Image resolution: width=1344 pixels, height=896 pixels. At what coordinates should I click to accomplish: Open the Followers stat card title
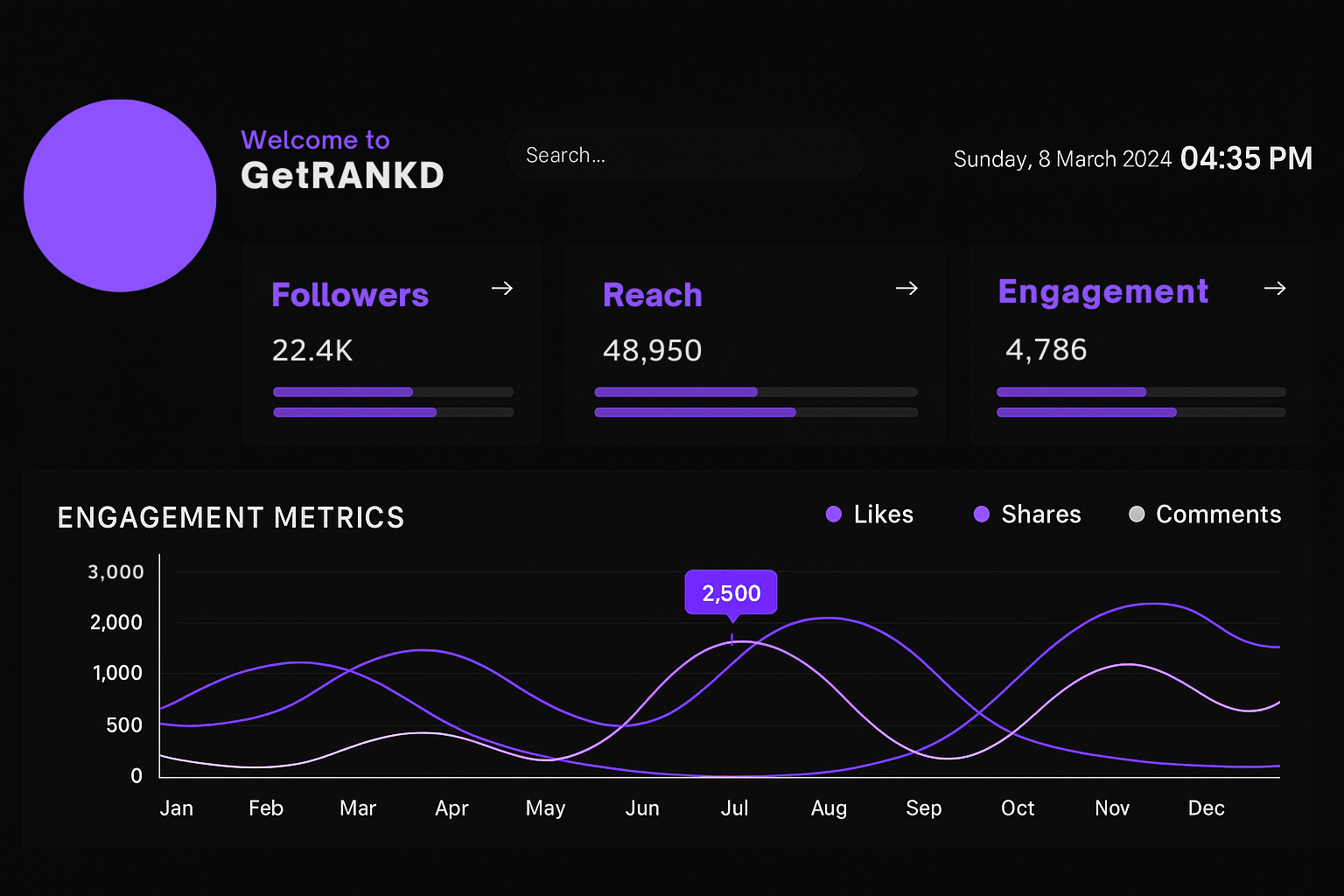(350, 295)
